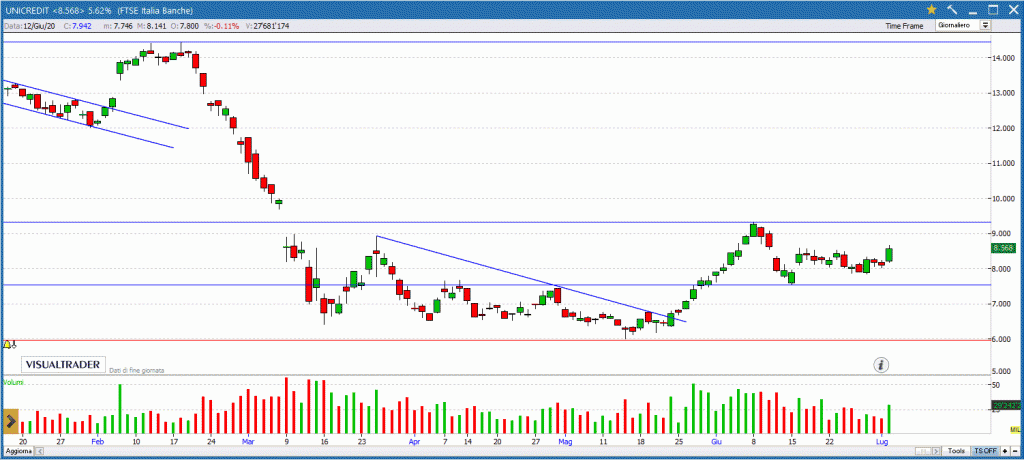
Task: Click the Dati di fine giornata text
Action: pyautogui.click(x=136, y=370)
